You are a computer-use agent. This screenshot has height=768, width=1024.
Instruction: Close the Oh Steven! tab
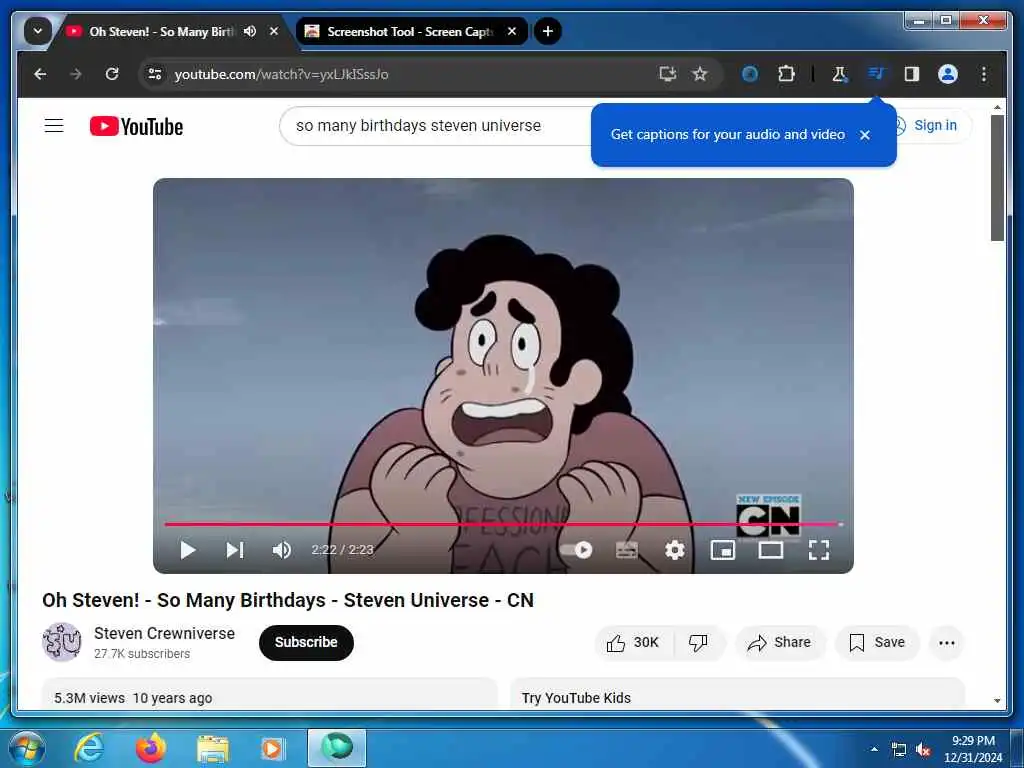tap(274, 31)
